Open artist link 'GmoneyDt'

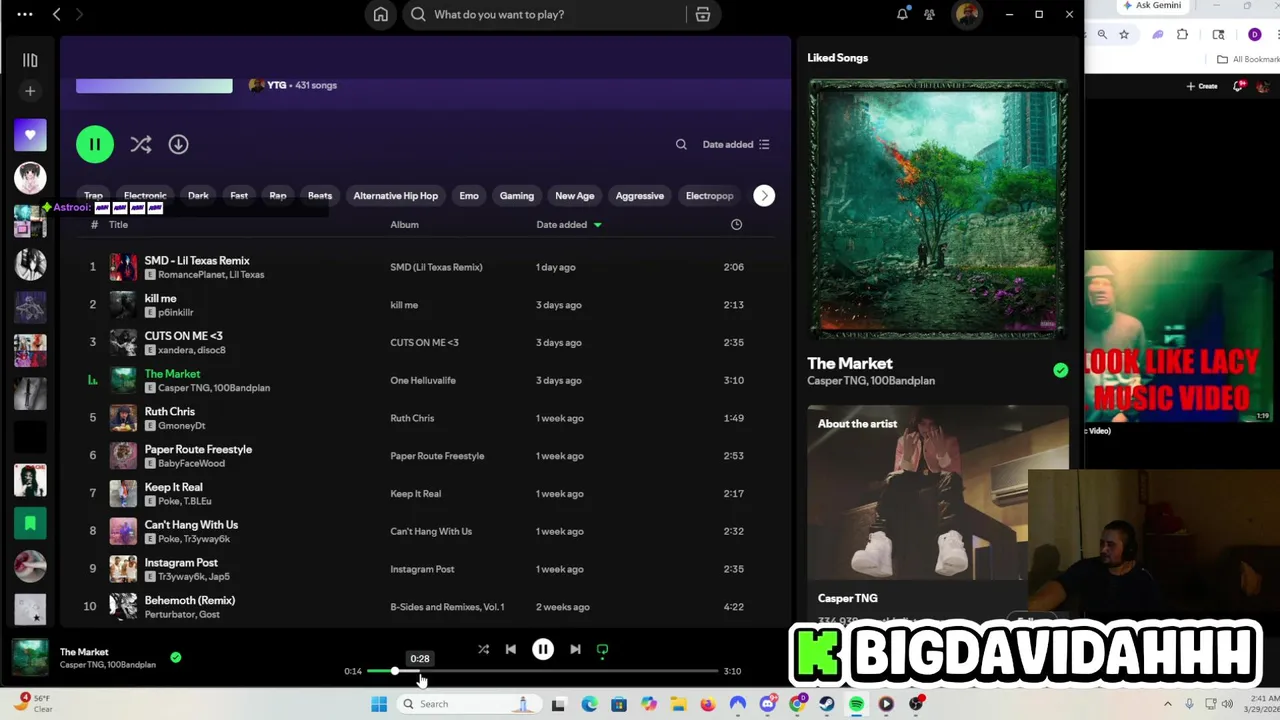(x=181, y=426)
